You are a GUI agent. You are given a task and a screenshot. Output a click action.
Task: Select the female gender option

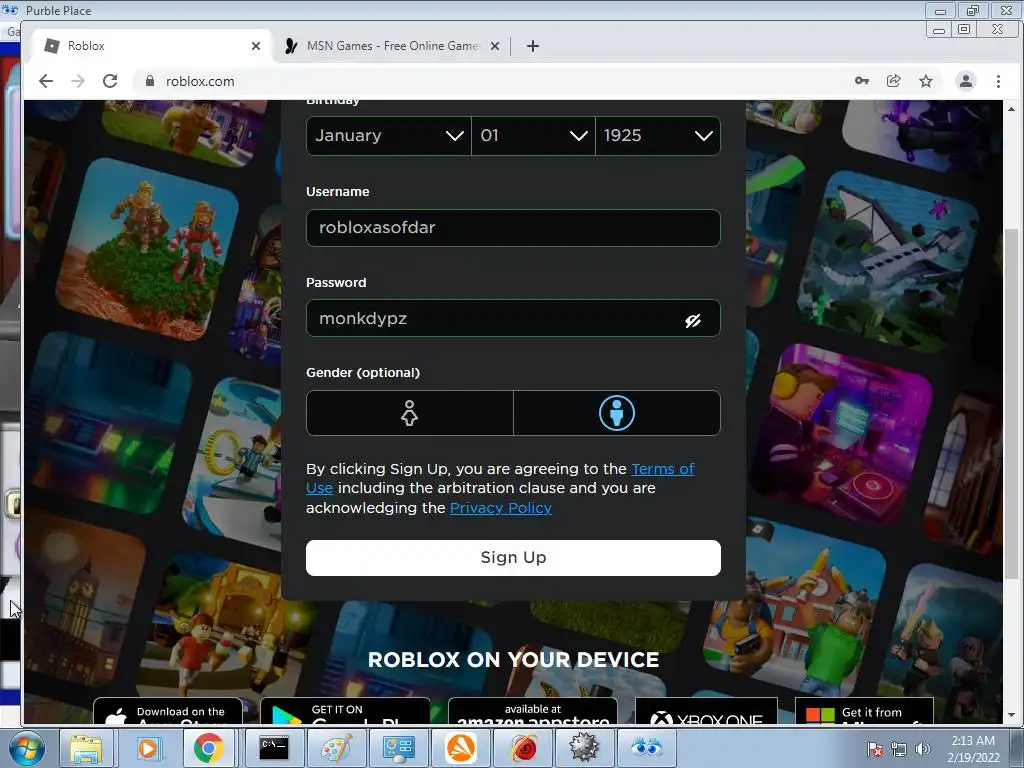pyautogui.click(x=409, y=413)
